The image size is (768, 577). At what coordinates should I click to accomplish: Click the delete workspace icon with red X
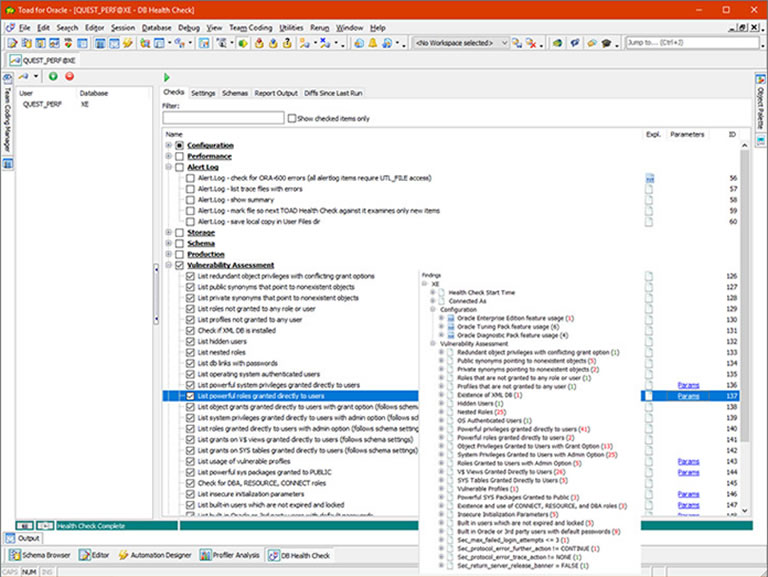click(531, 43)
